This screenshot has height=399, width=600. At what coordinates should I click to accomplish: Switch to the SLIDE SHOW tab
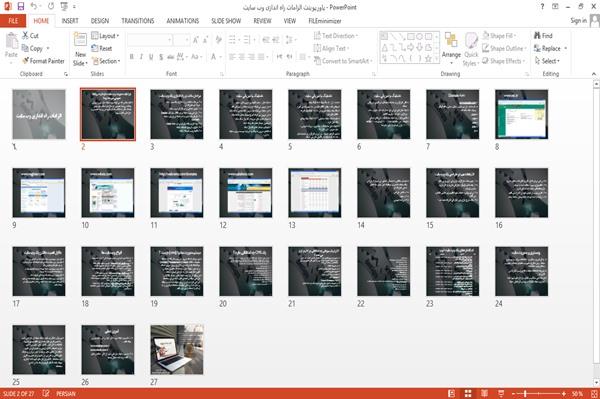click(226, 21)
